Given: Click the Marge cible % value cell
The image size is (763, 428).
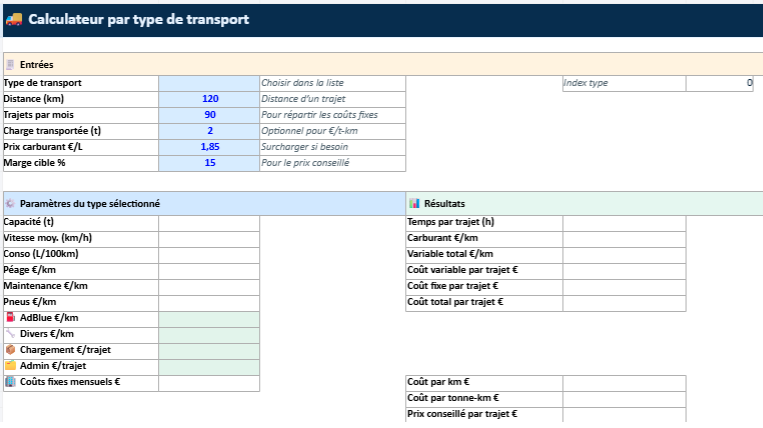Looking at the screenshot, I should pyautogui.click(x=208, y=163).
